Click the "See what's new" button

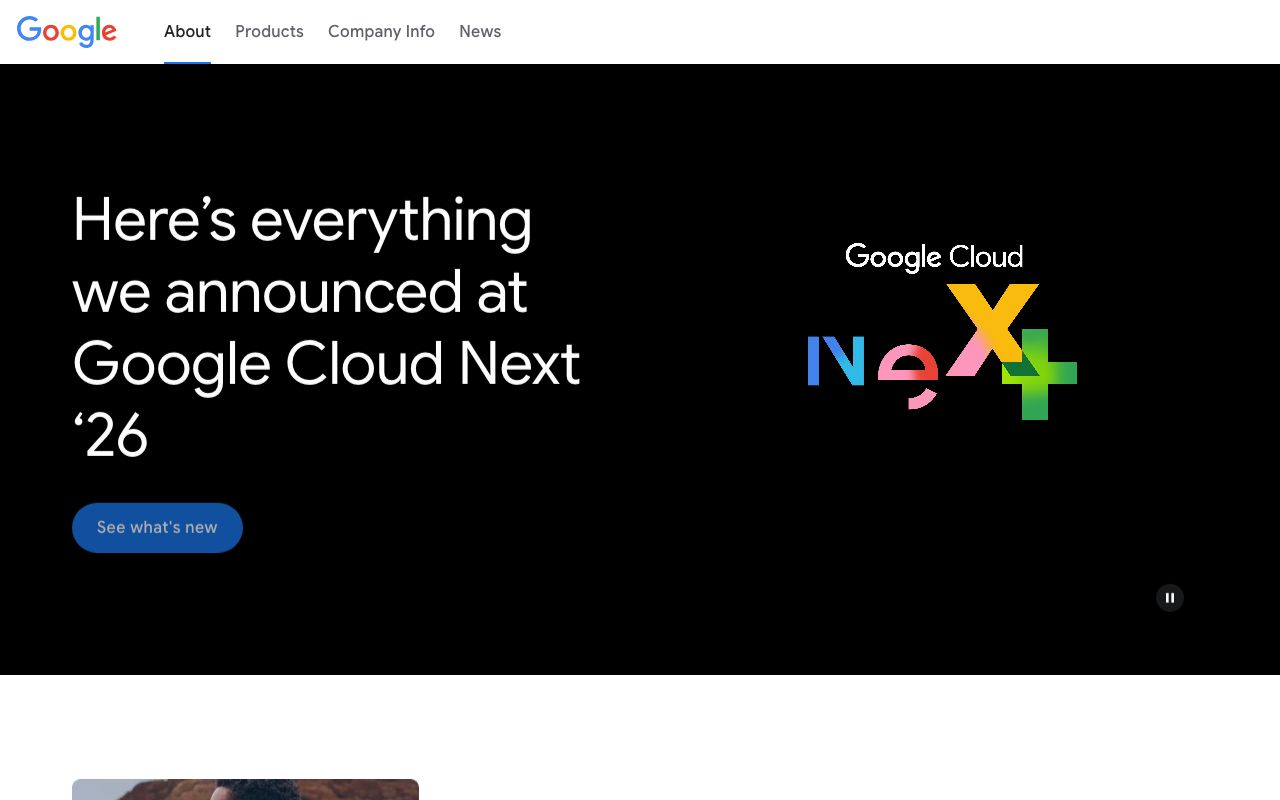[157, 527]
